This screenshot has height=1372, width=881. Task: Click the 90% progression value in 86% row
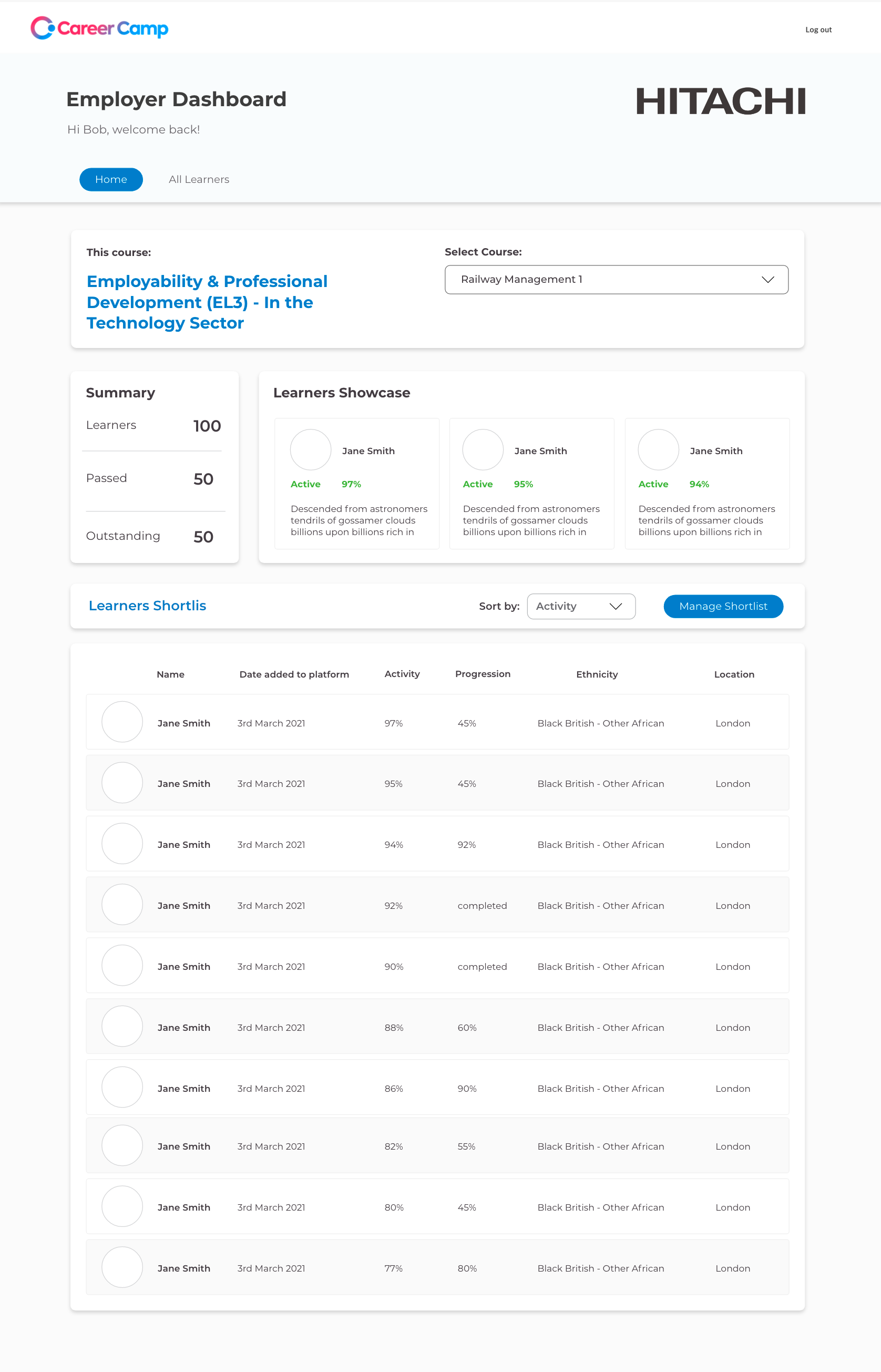[467, 1089]
